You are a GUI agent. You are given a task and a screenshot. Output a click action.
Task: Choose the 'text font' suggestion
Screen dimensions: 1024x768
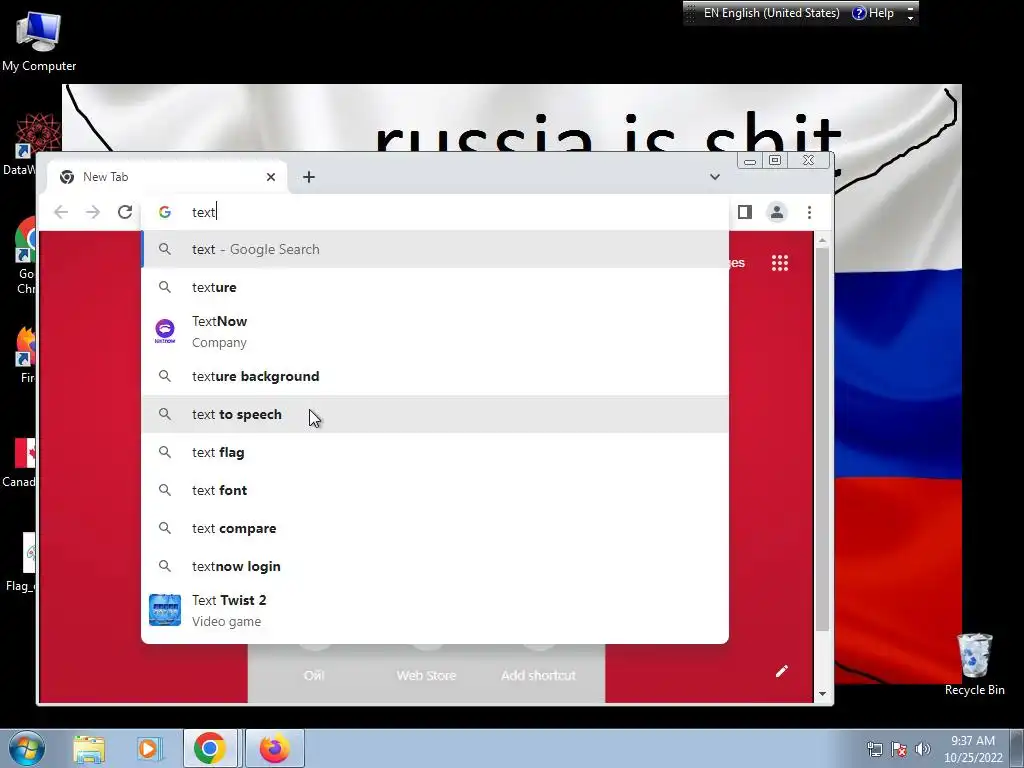[435, 490]
